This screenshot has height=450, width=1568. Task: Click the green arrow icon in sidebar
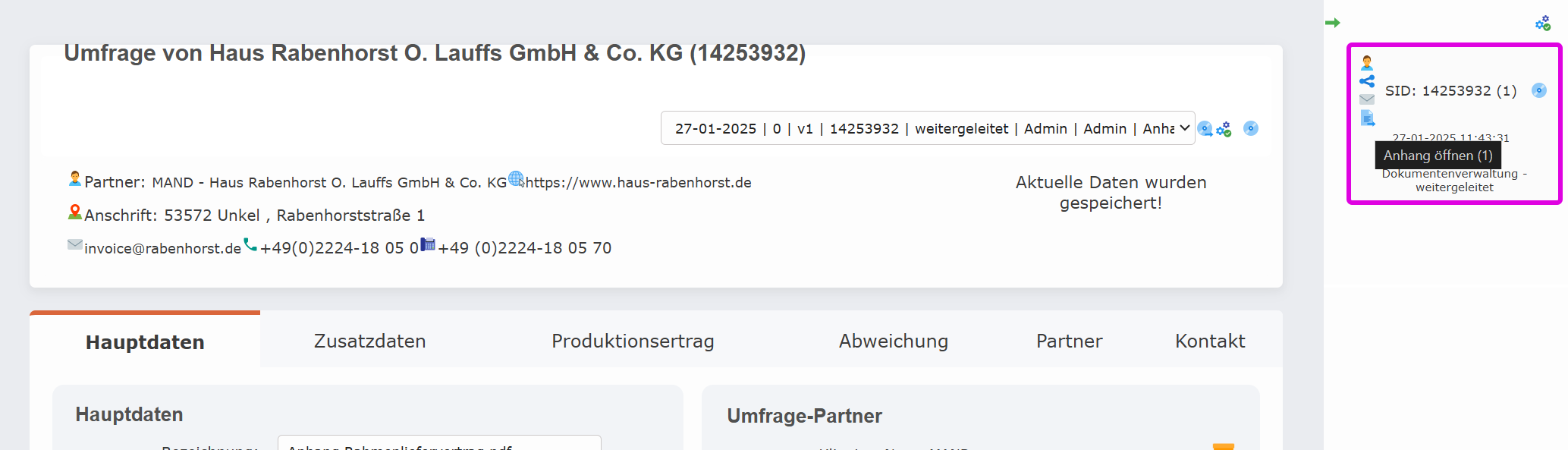(x=1332, y=23)
